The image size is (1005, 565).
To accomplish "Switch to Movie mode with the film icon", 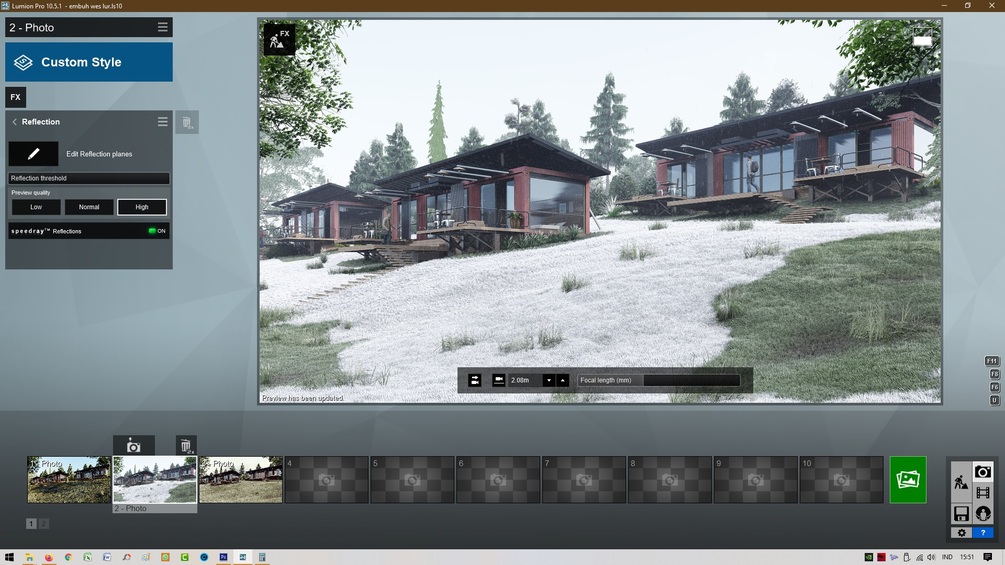I will point(983,493).
